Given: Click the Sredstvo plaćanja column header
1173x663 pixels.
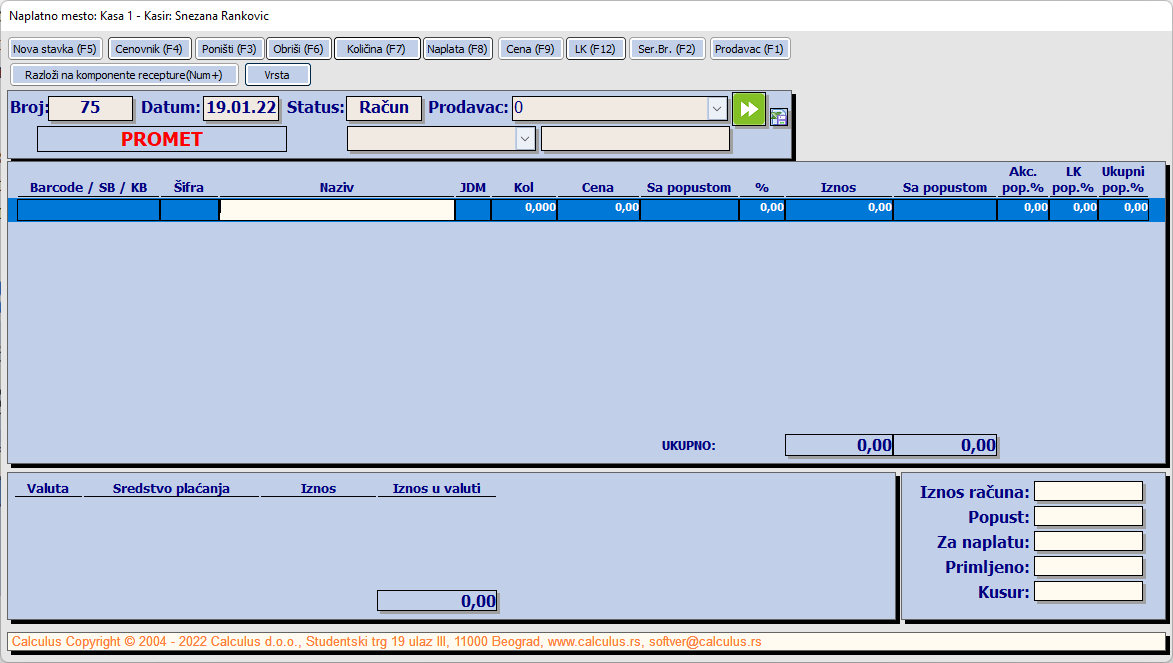Looking at the screenshot, I should point(171,489).
